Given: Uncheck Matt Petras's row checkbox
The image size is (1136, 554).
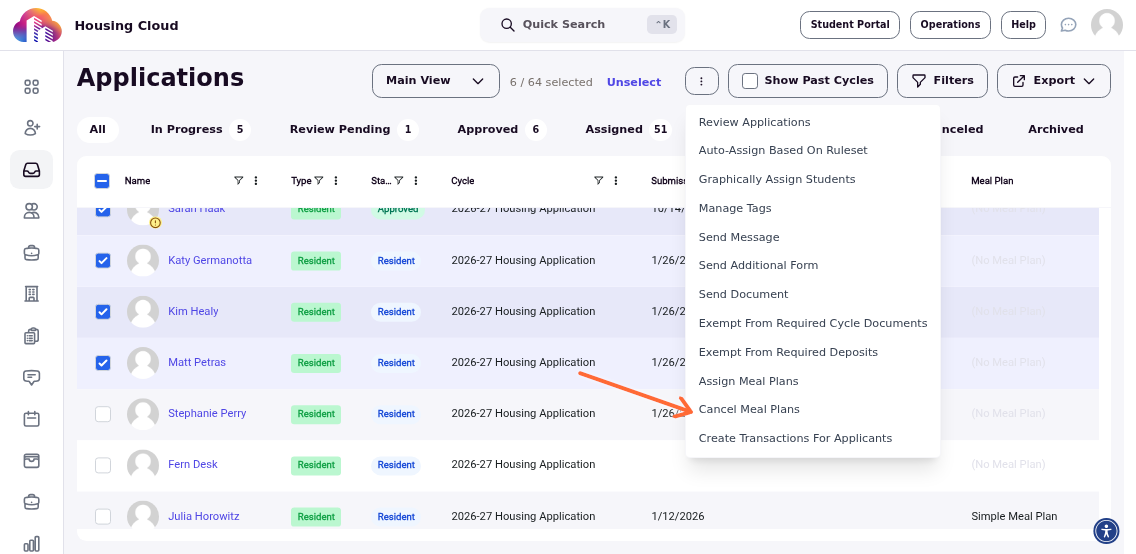Looking at the screenshot, I should 103,363.
